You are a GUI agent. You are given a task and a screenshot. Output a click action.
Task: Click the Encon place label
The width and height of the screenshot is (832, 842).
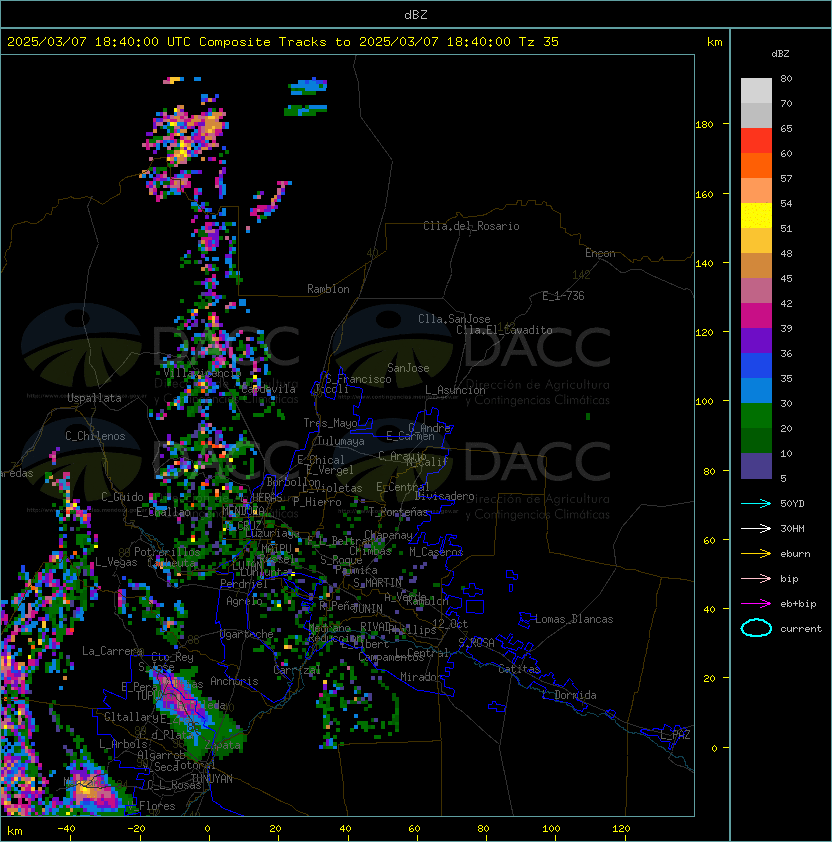[x=600, y=253]
